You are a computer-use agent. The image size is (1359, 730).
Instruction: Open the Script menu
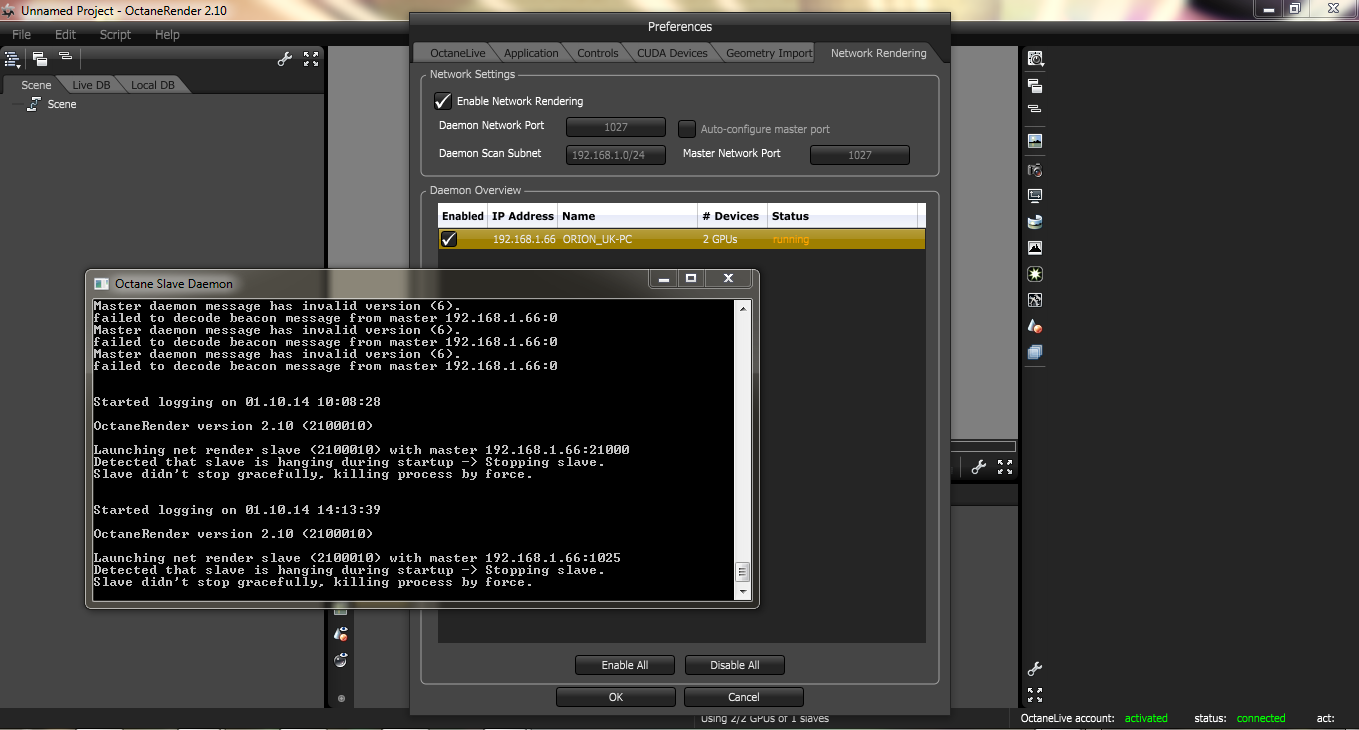pyautogui.click(x=115, y=34)
